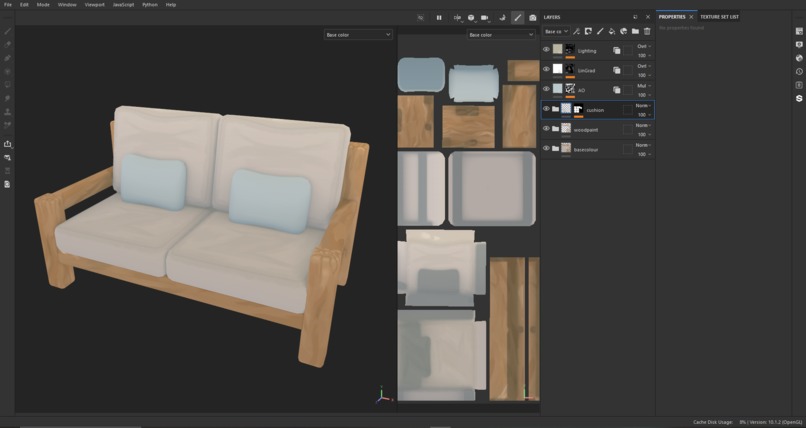Click the camera screenshot icon above the viewport
Image resolution: width=806 pixels, height=428 pixels.
click(533, 17)
